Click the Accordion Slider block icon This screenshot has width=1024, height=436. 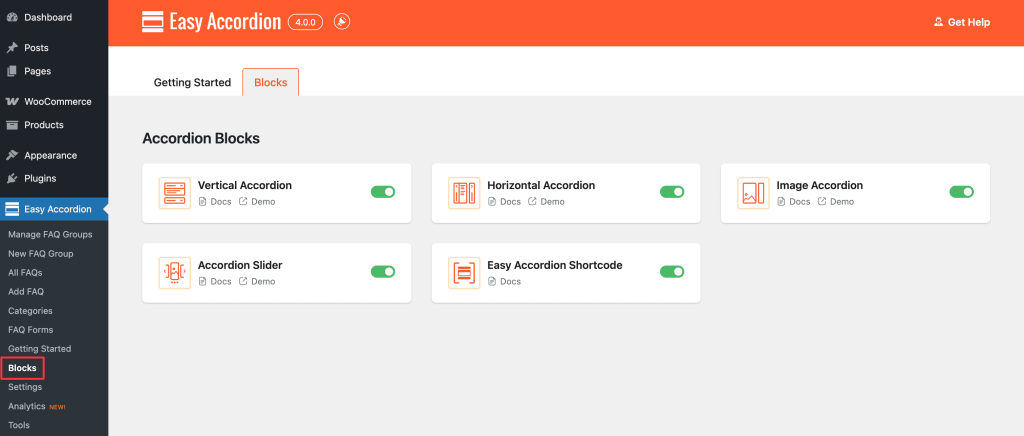pyautogui.click(x=174, y=273)
